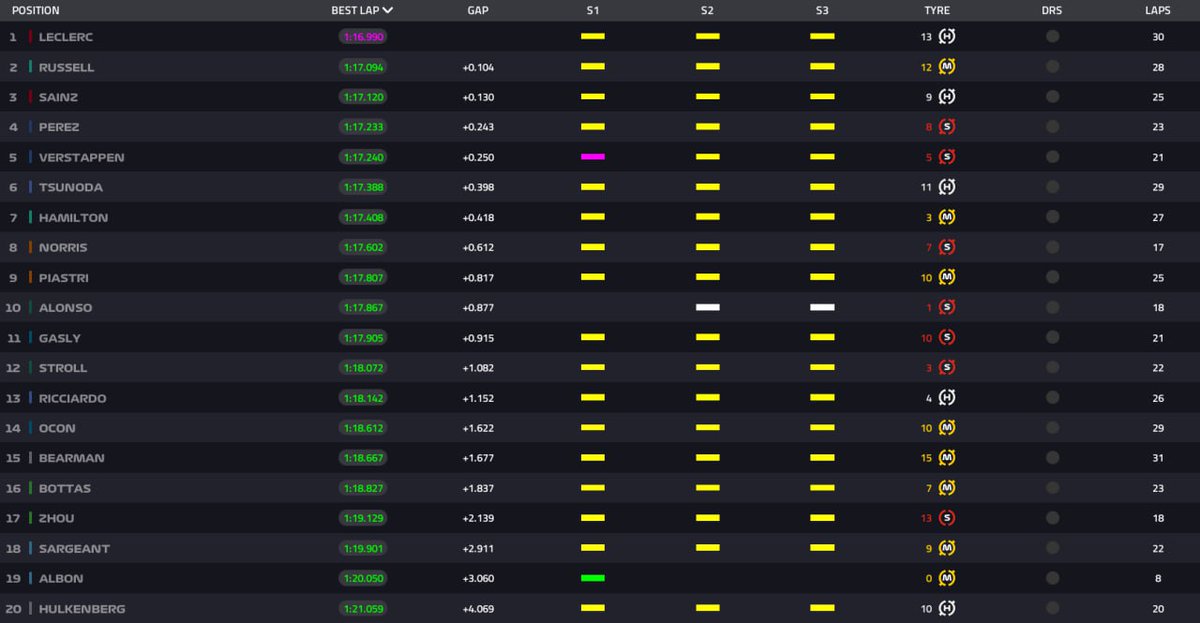Click Alonso's DRS indicator dot

[x=1052, y=307]
